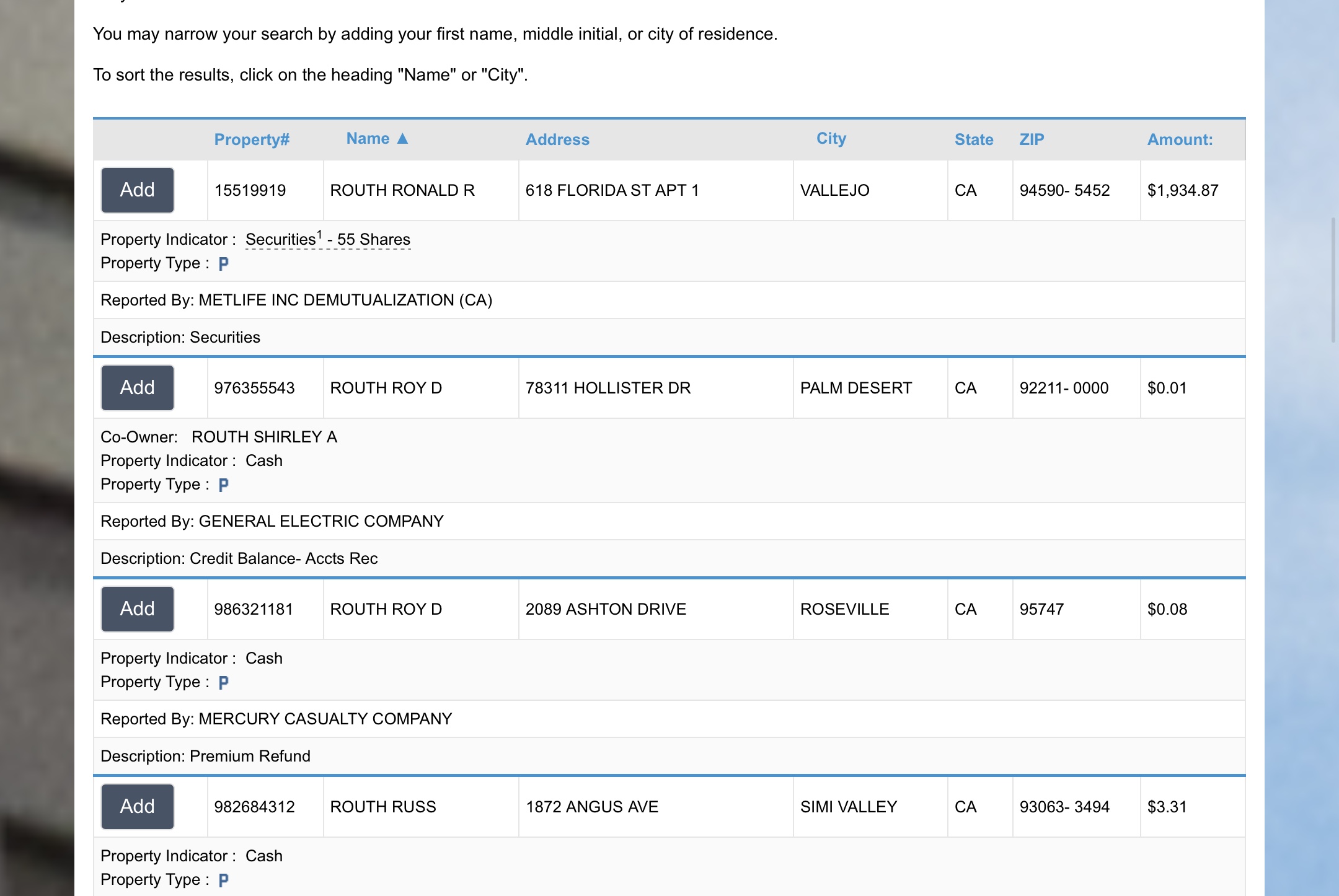This screenshot has height=896, width=1339.
Task: Click ZIP 93063- 3494
Action: tap(1064, 807)
